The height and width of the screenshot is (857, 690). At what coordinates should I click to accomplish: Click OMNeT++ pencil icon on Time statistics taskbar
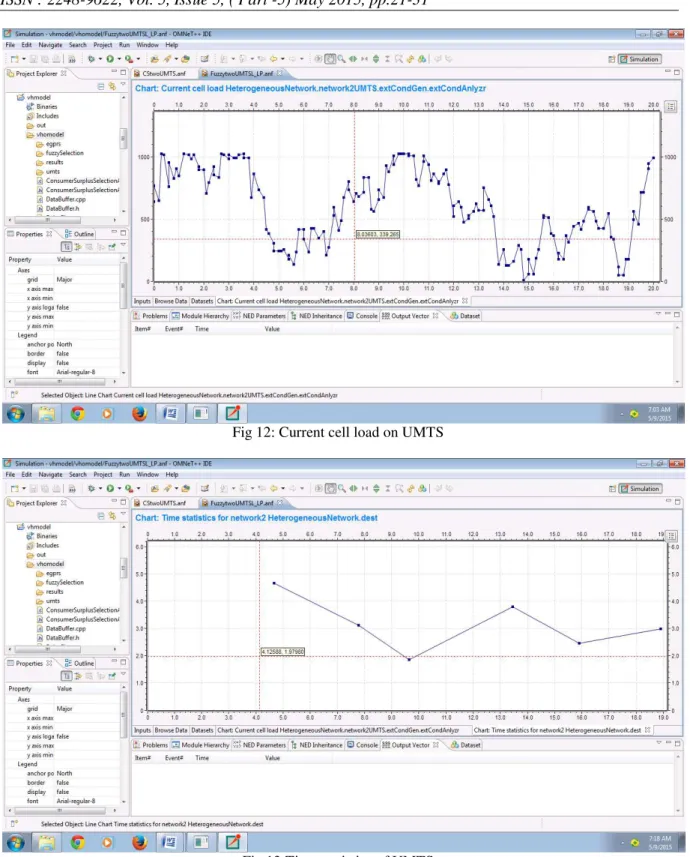click(x=232, y=842)
